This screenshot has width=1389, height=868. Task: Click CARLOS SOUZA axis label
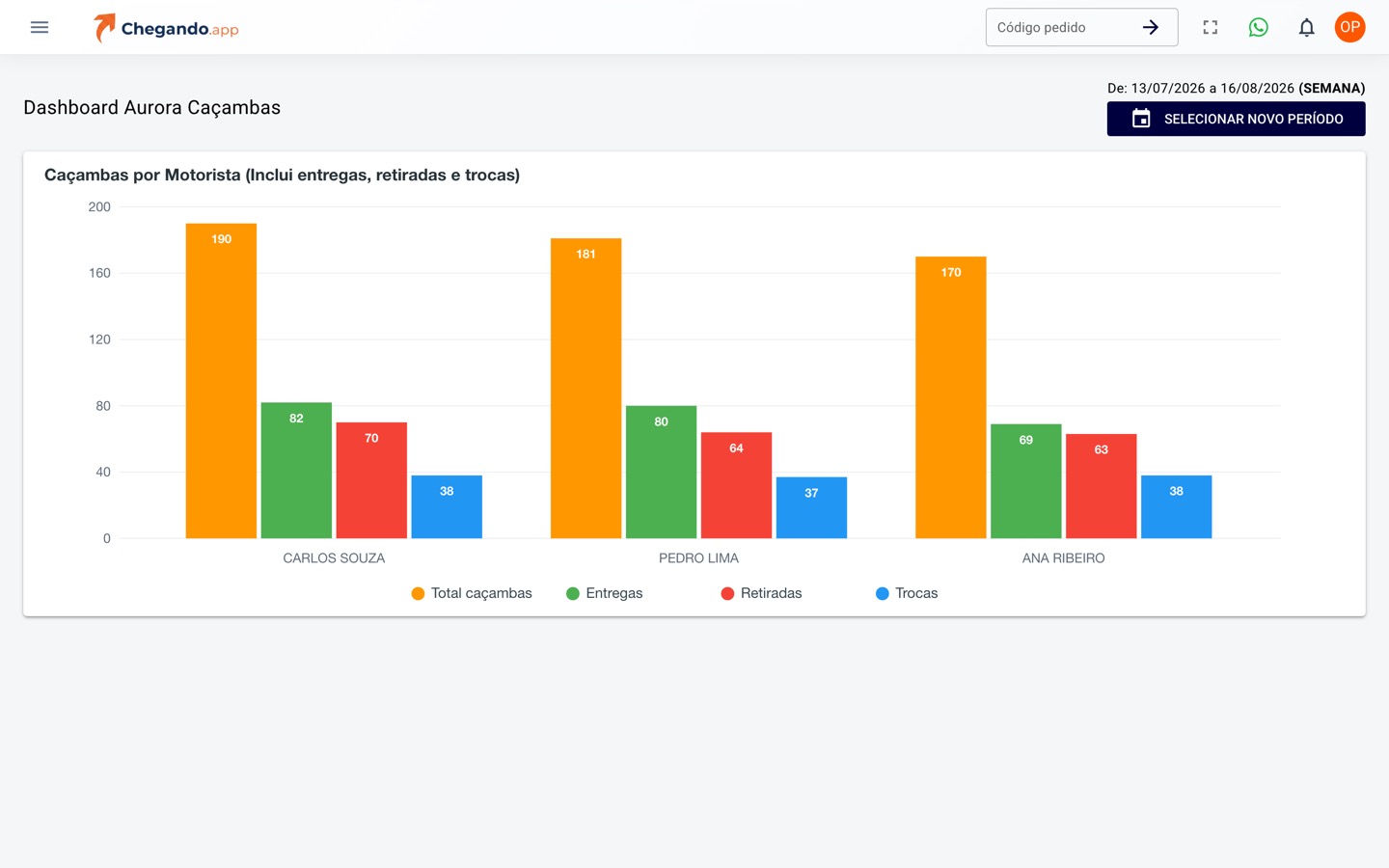coord(334,558)
